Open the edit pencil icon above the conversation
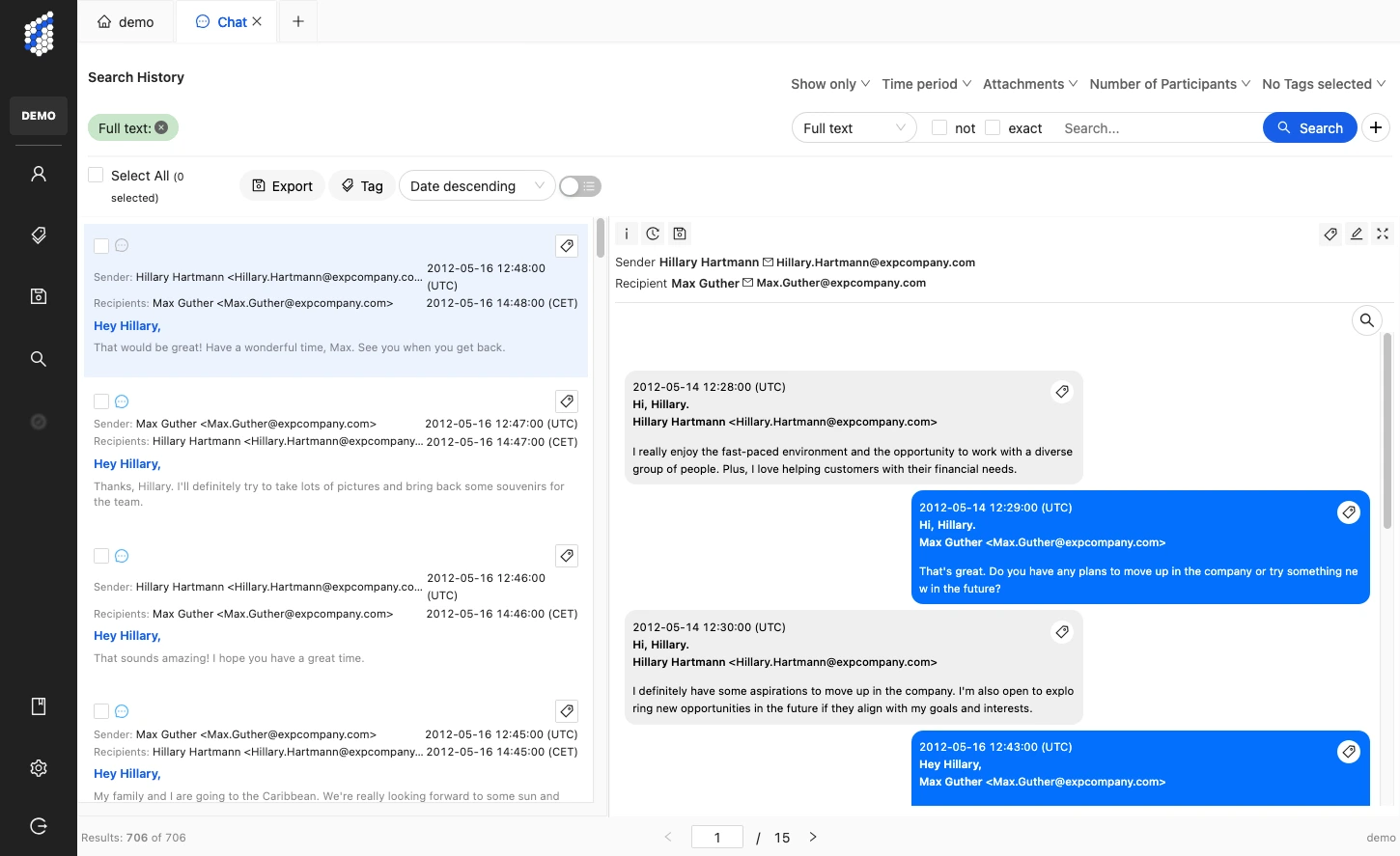 point(1357,234)
